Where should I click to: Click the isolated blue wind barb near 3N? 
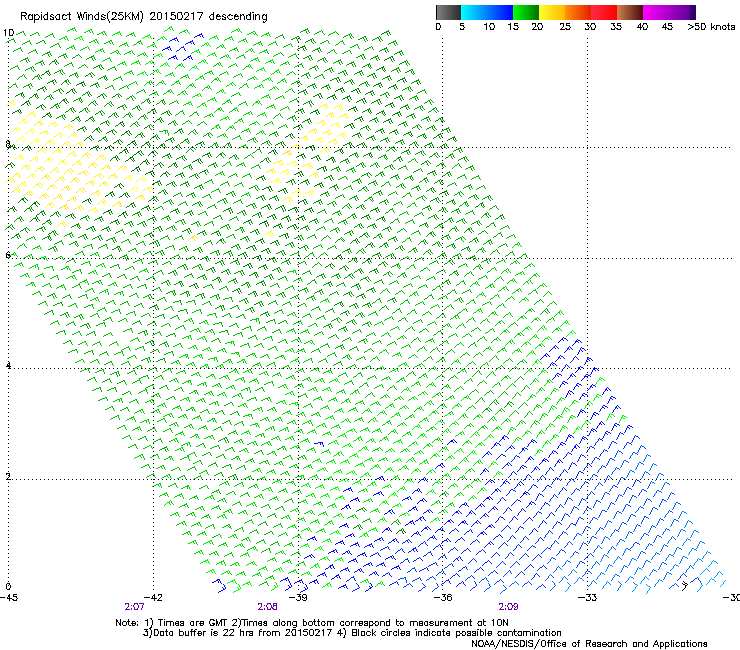click(319, 444)
